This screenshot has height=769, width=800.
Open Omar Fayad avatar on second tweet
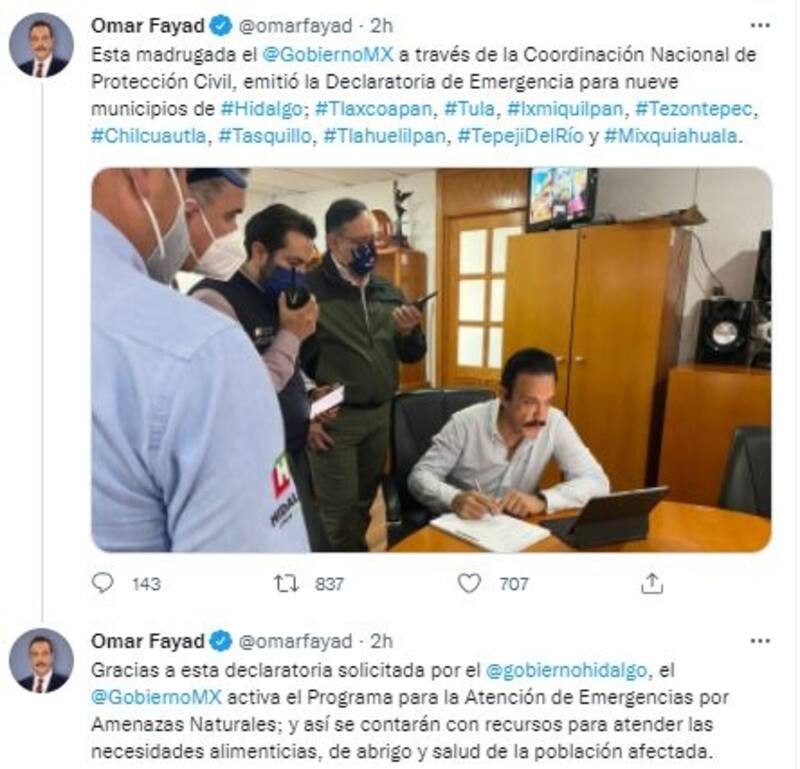41,661
